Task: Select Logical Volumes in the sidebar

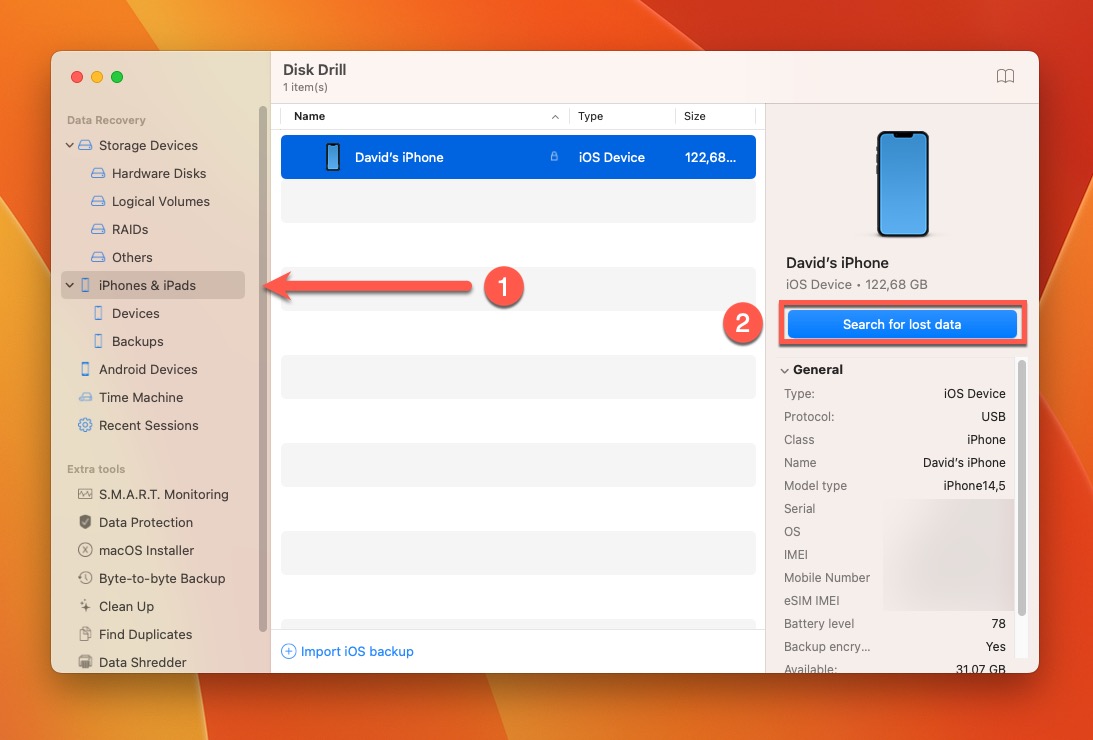Action: (160, 201)
